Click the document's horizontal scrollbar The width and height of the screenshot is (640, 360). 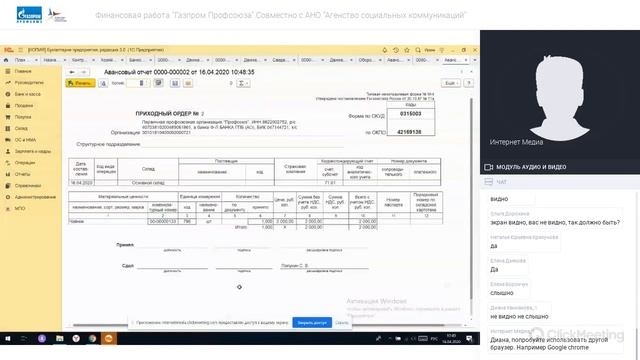258,325
